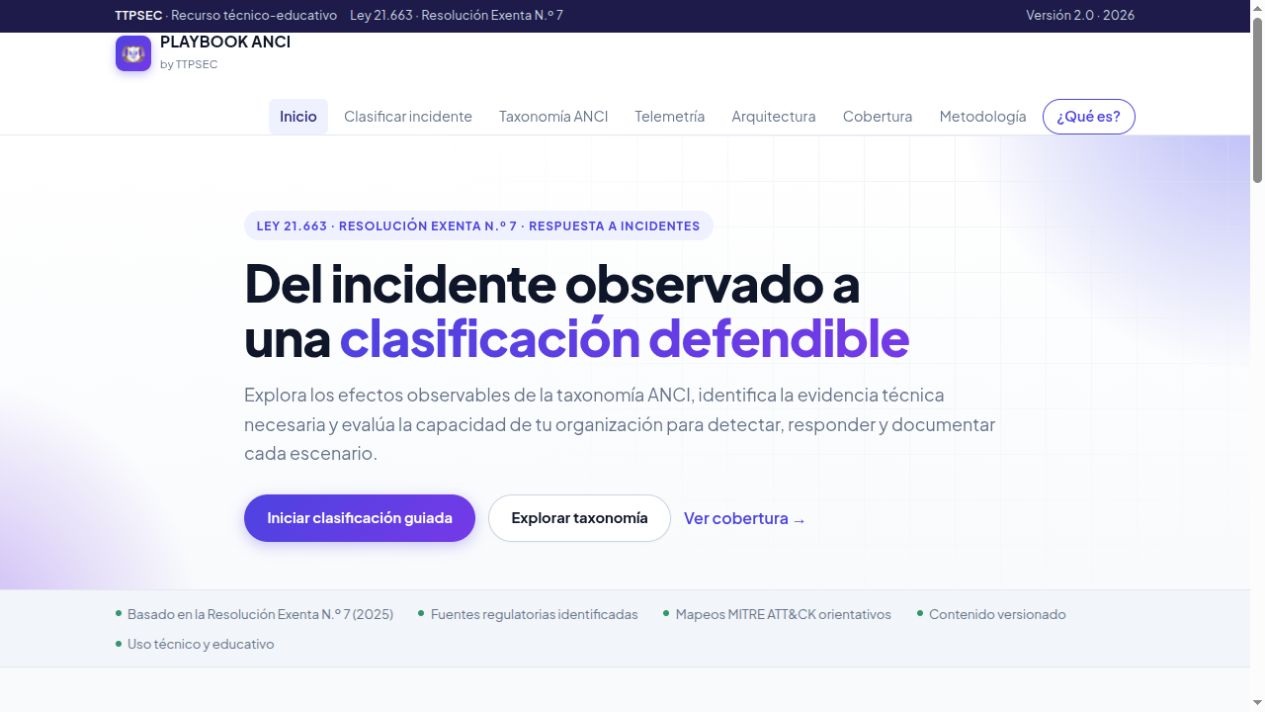Image resolution: width=1265 pixels, height=712 pixels.
Task: Go to the Metodología page
Action: pyautogui.click(x=982, y=117)
